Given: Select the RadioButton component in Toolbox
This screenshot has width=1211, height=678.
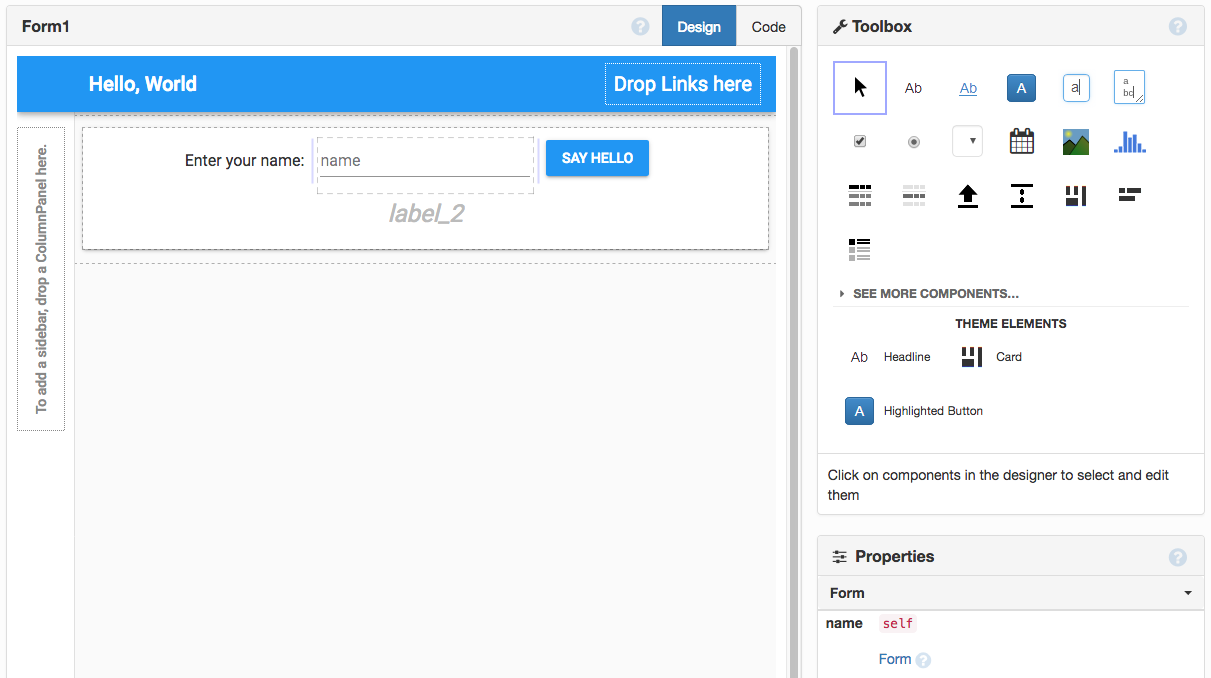Looking at the screenshot, I should 913,142.
